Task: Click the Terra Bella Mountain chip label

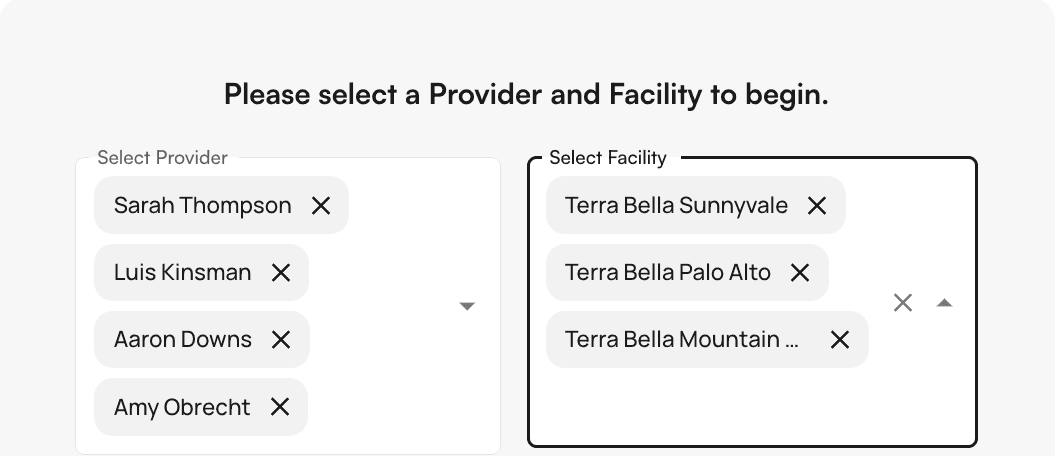Action: point(682,340)
